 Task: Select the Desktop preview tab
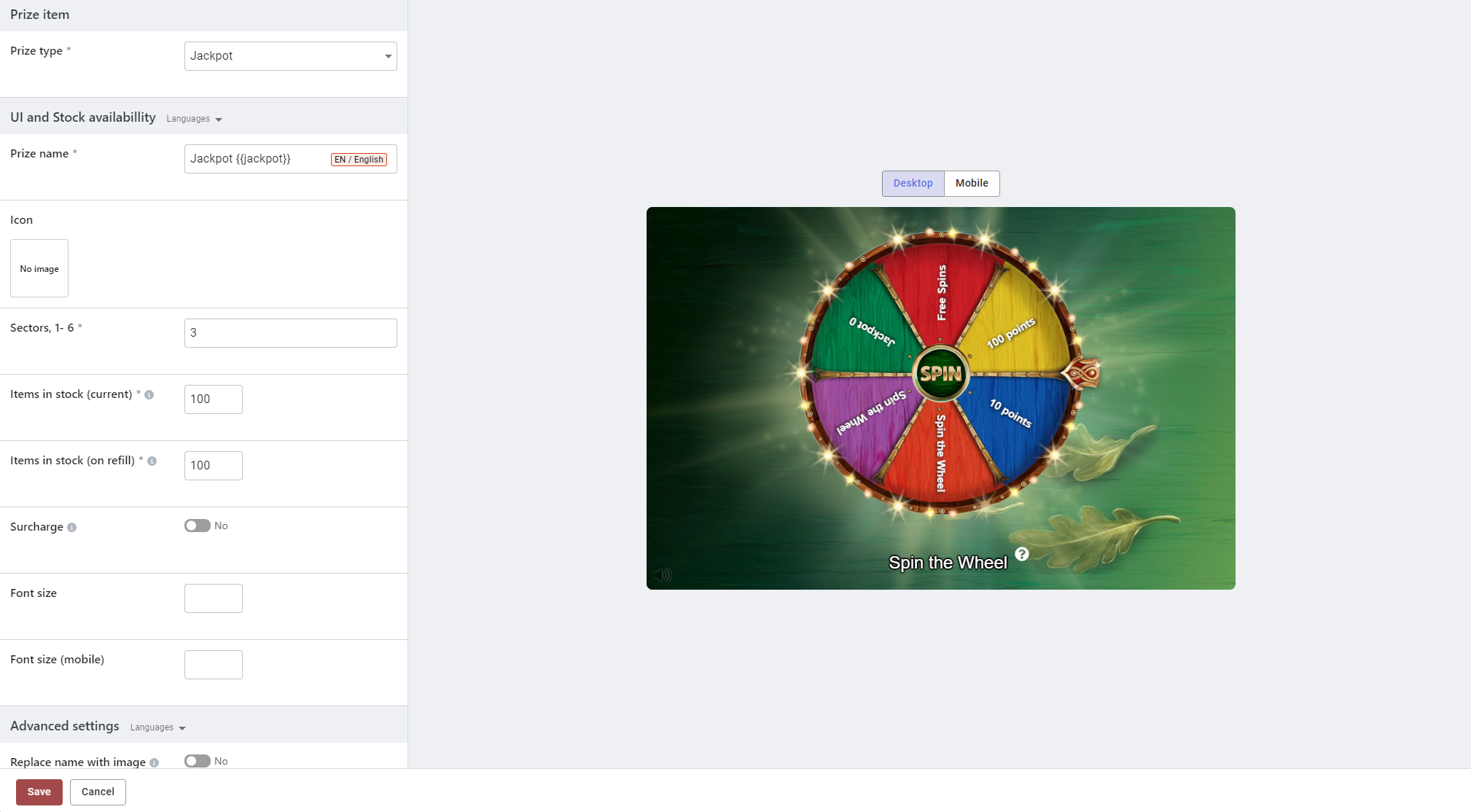[x=913, y=184]
